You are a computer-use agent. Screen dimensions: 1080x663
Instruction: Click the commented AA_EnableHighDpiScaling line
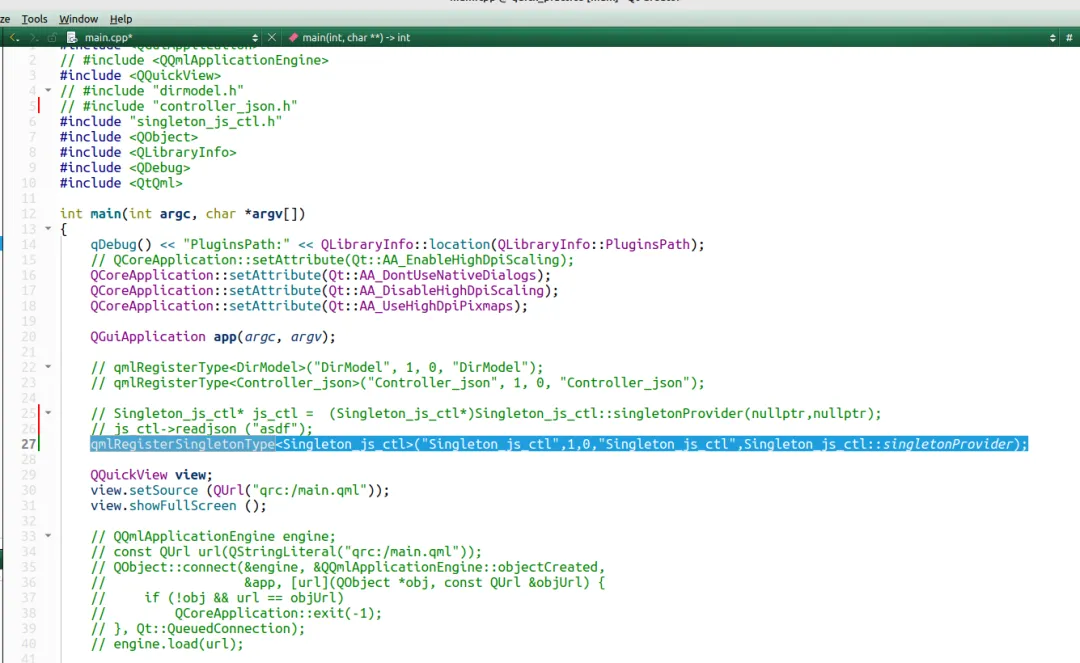tap(332, 260)
